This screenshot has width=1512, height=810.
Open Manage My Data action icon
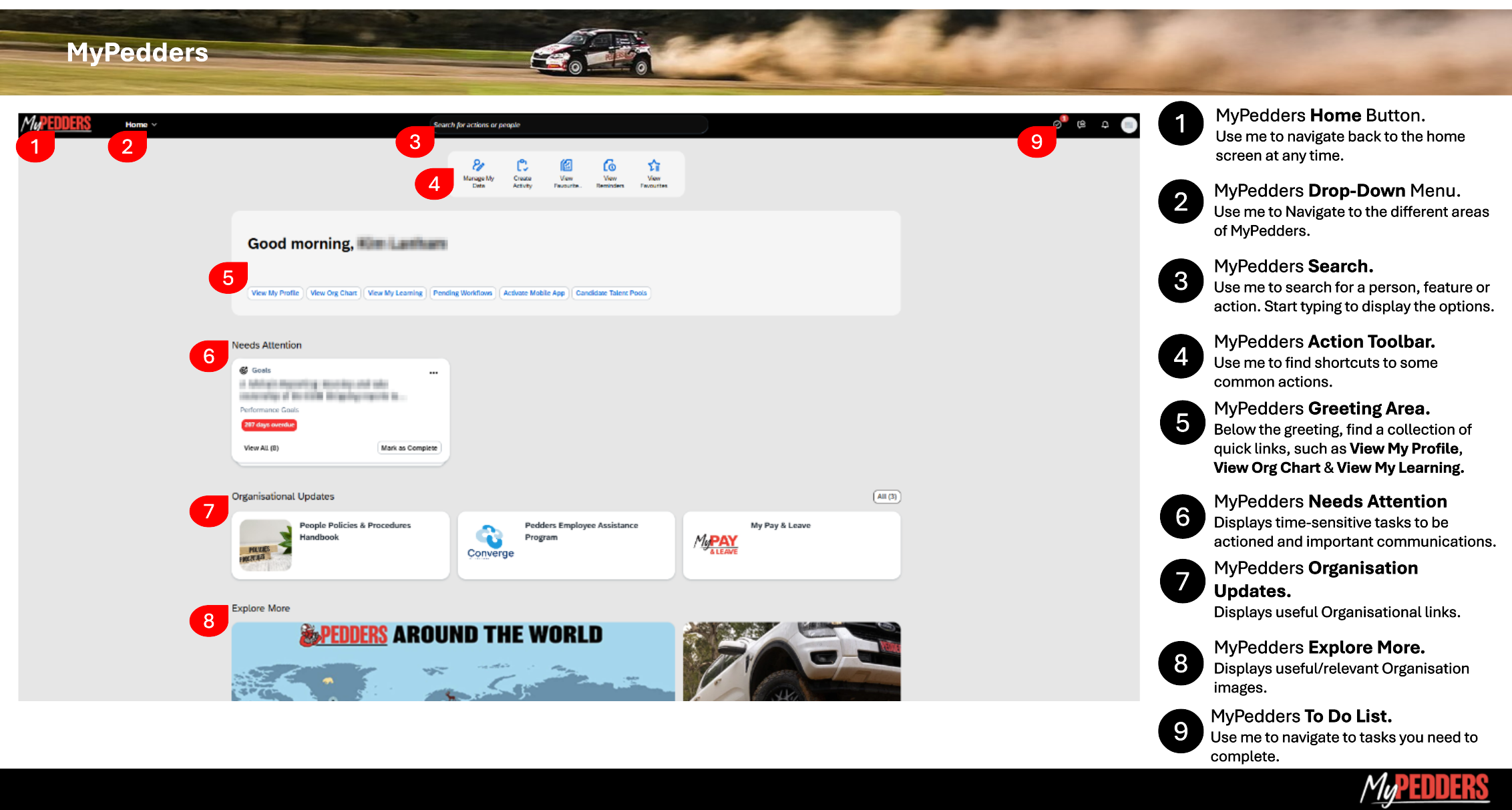click(478, 166)
